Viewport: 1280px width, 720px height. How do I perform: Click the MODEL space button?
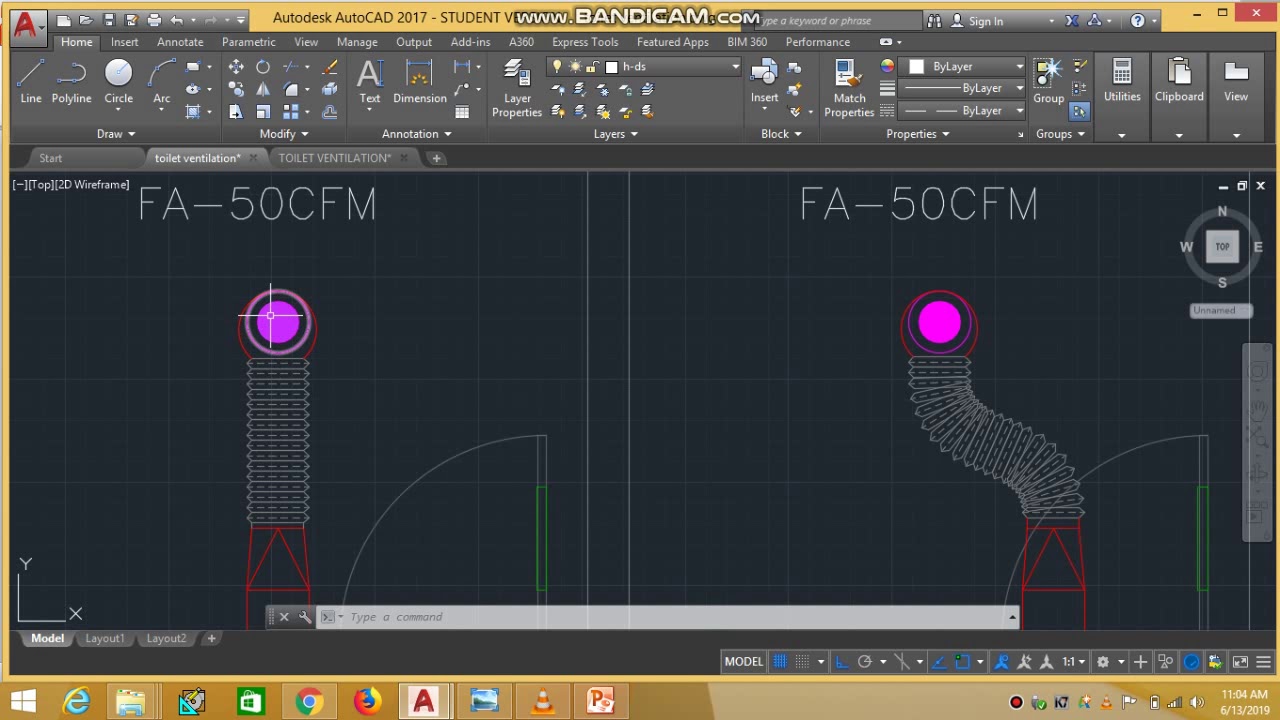pos(743,661)
